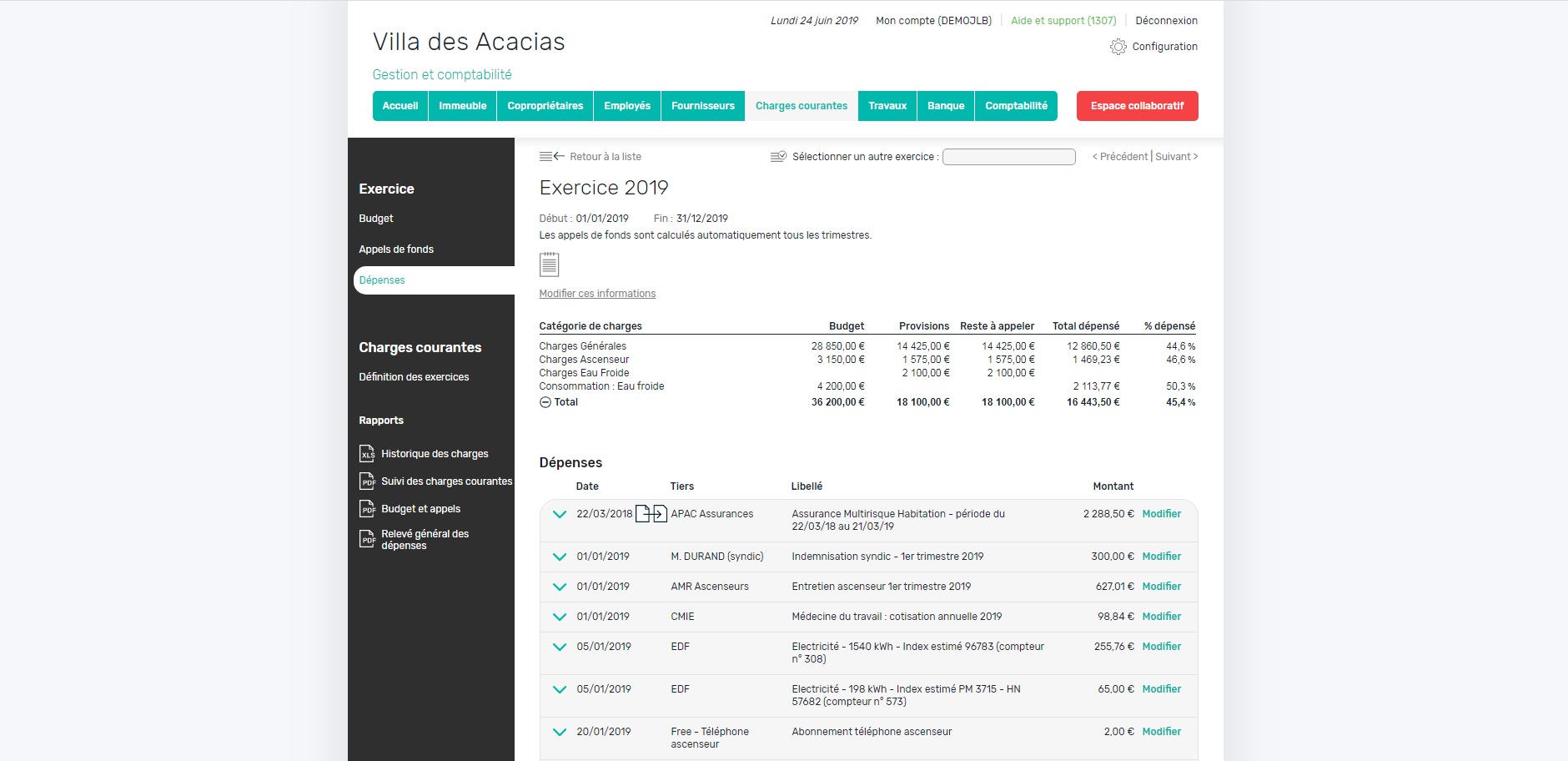Image resolution: width=1568 pixels, height=761 pixels.
Task: Select Dépenses in the sidebar
Action: pos(434,280)
